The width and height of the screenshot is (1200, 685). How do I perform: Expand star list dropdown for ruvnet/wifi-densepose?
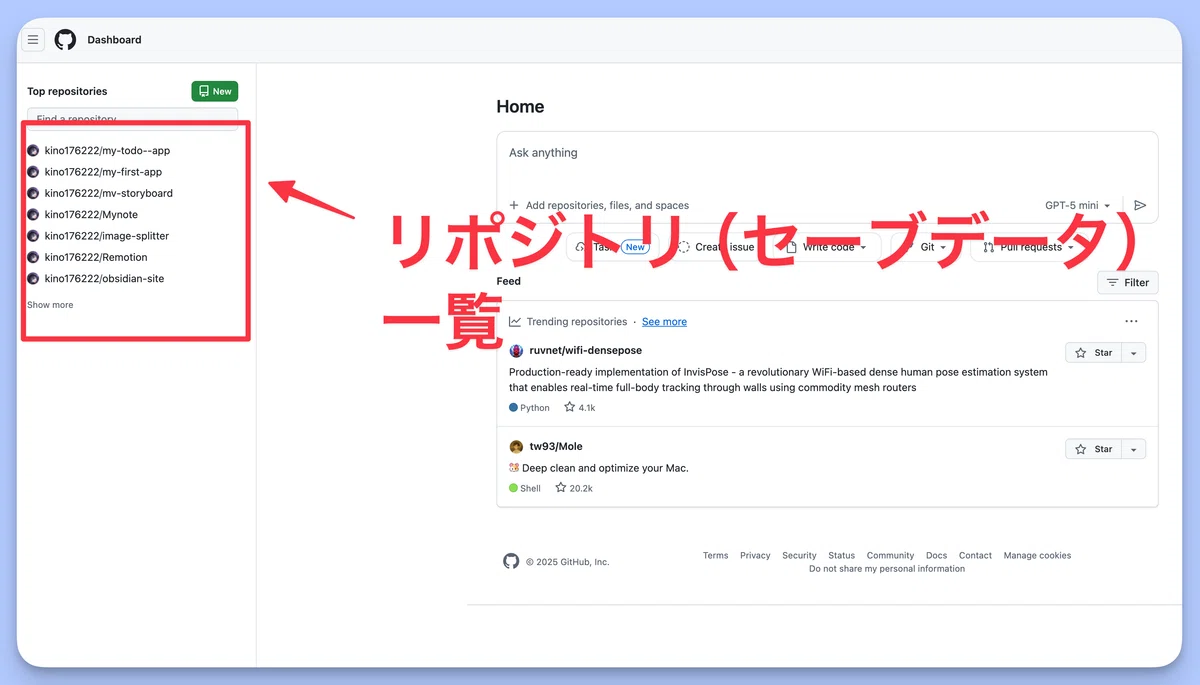[x=1134, y=353]
